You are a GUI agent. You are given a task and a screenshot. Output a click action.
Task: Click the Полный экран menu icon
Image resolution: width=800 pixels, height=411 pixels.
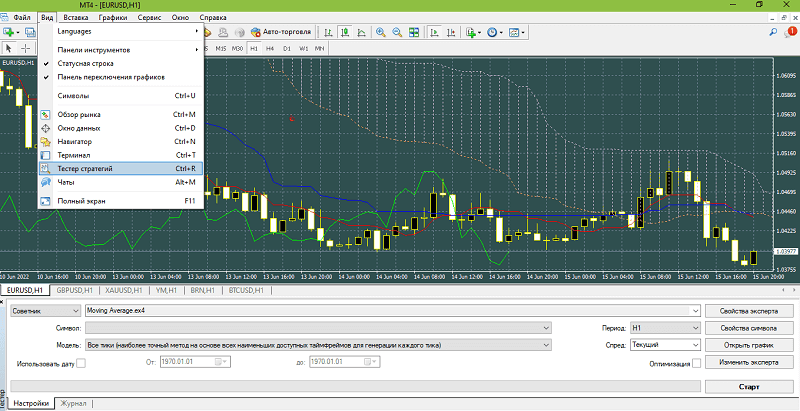point(45,201)
